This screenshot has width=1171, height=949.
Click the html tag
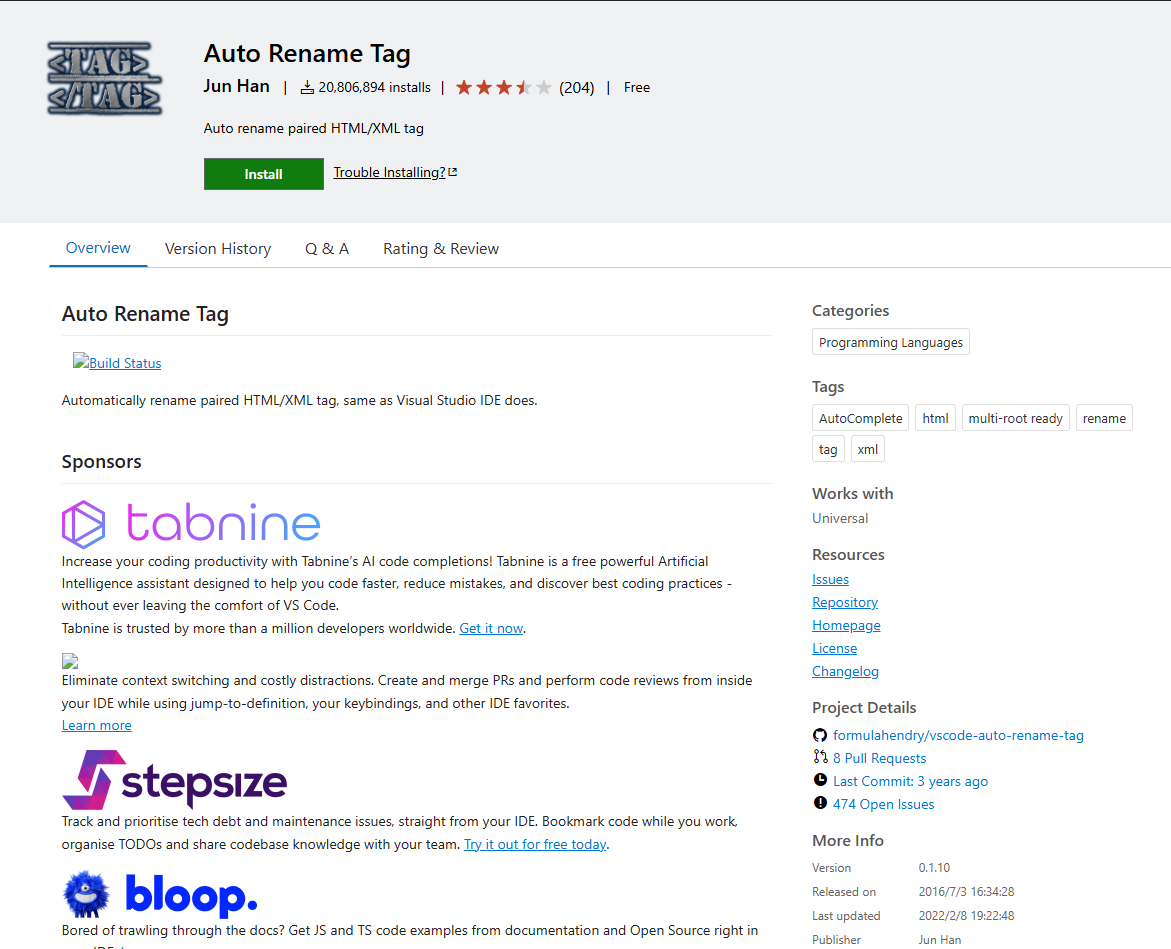click(935, 418)
